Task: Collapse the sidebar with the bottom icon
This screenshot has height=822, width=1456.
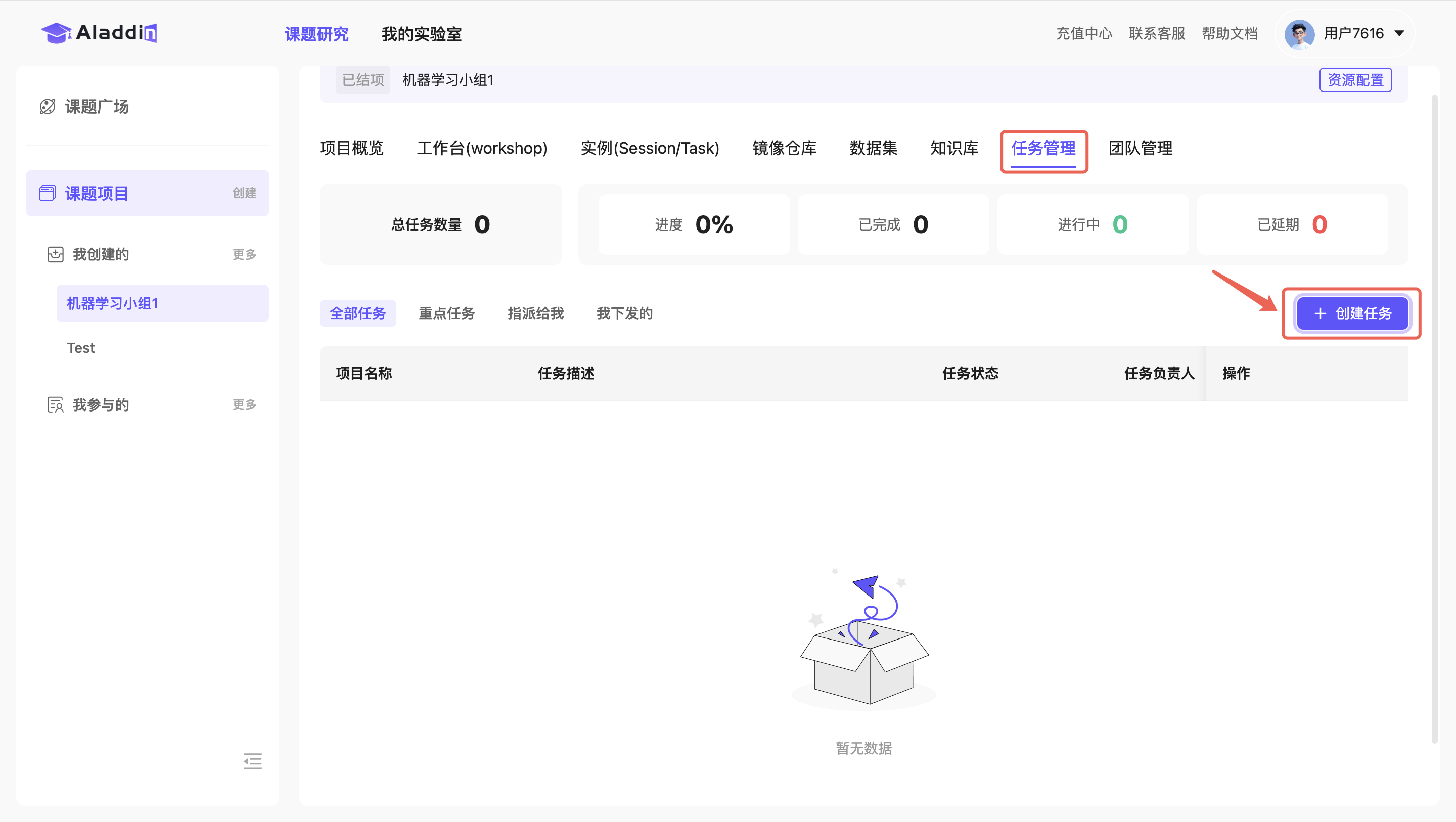Action: pyautogui.click(x=252, y=761)
